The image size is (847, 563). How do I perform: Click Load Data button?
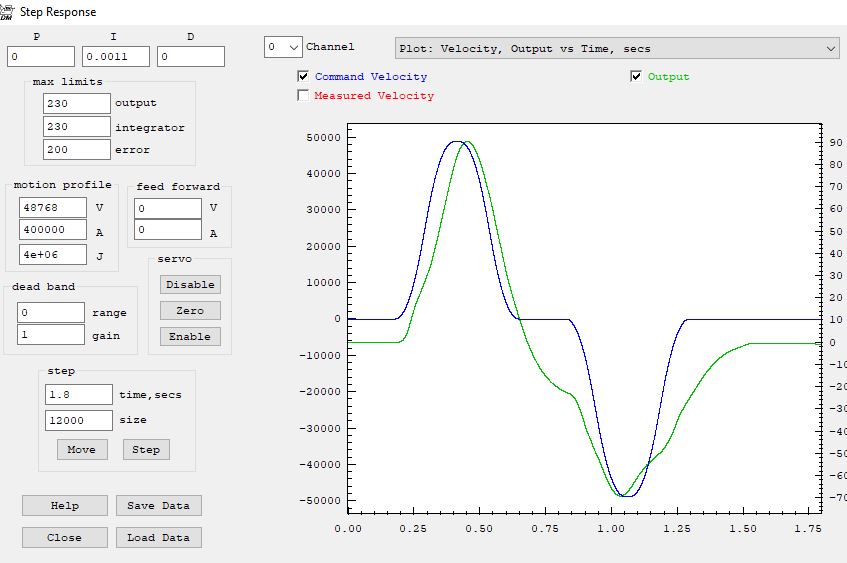158,537
